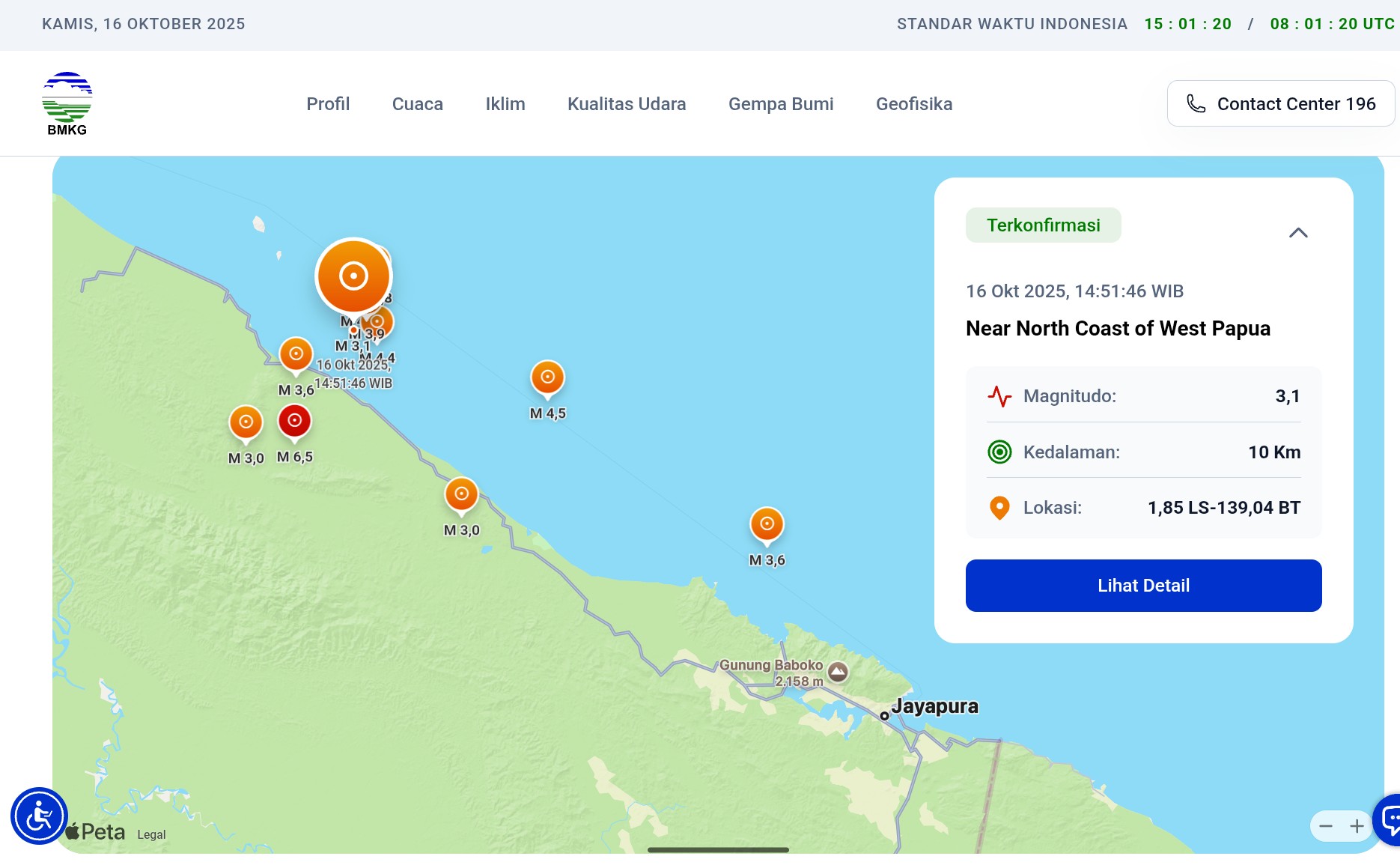Open the chat support bubble icon
The height and width of the screenshot is (865, 1400).
pos(1390,819)
